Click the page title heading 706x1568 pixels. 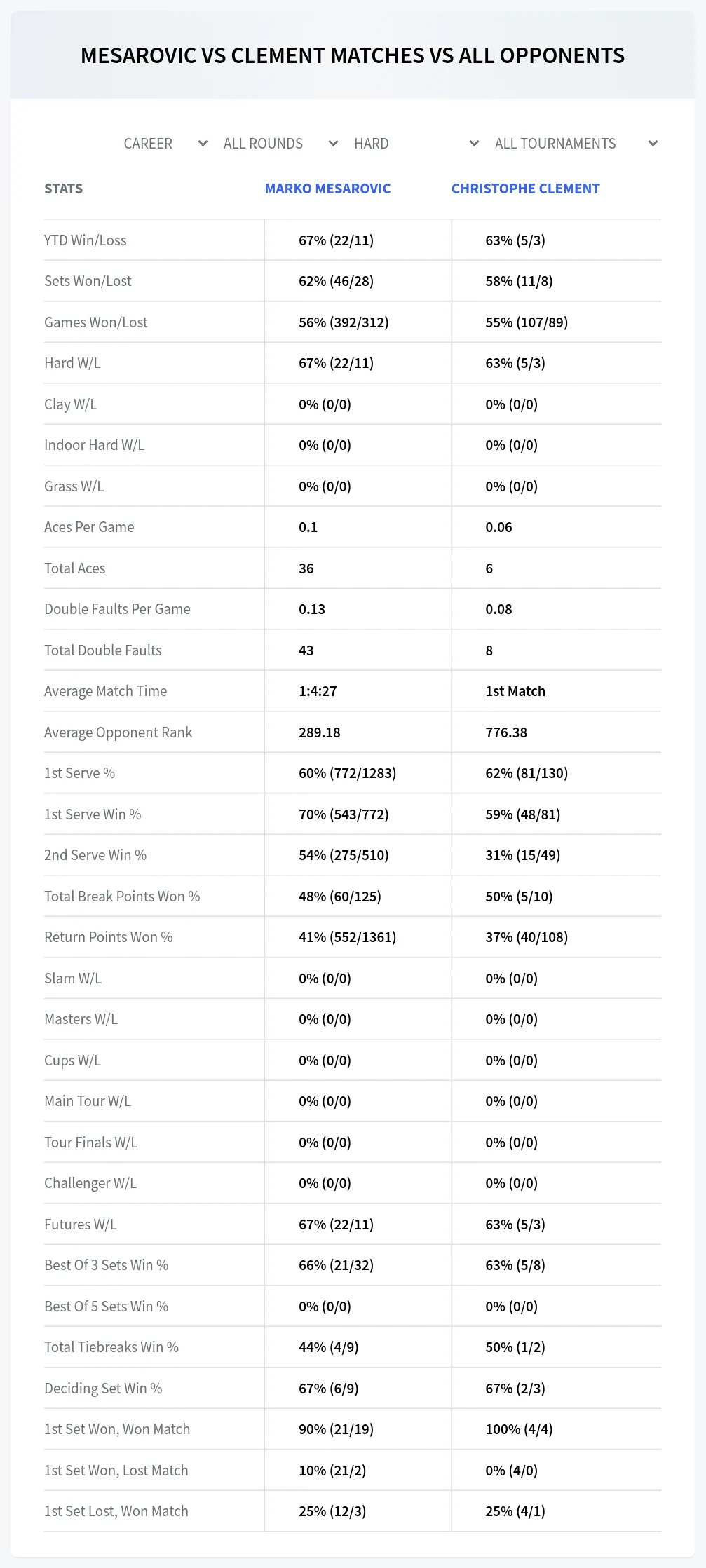click(x=353, y=55)
